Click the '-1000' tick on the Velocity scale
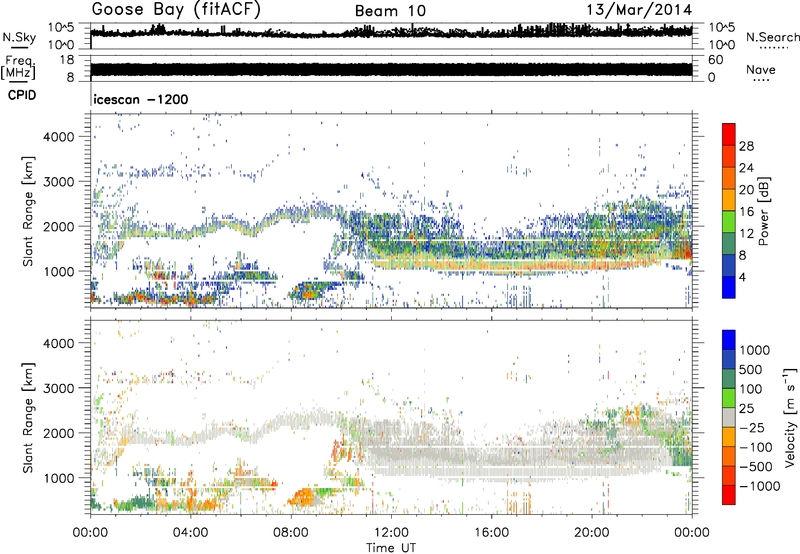This screenshot has width=800, height=554. [759, 486]
